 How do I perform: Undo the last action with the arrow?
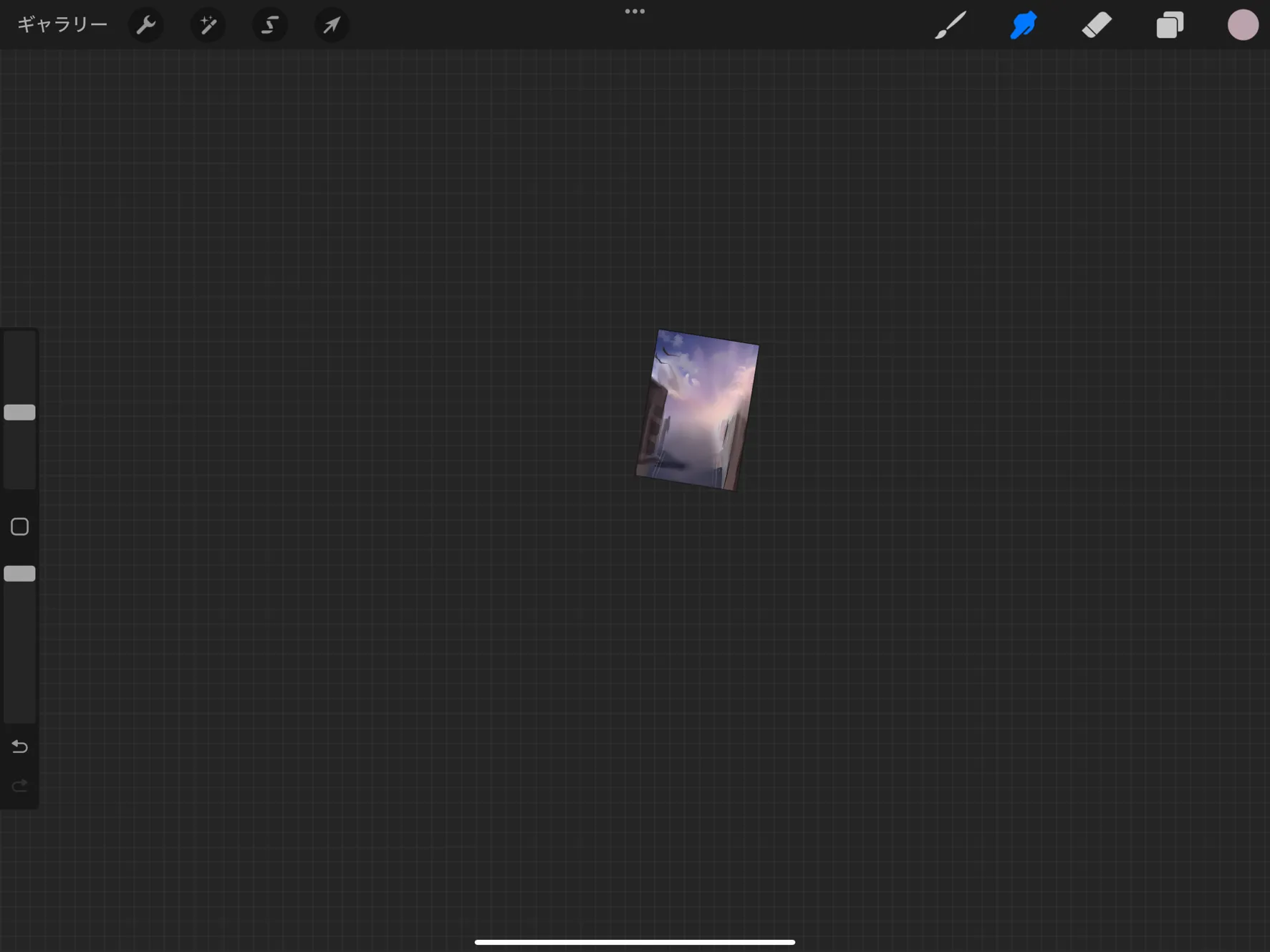point(19,747)
